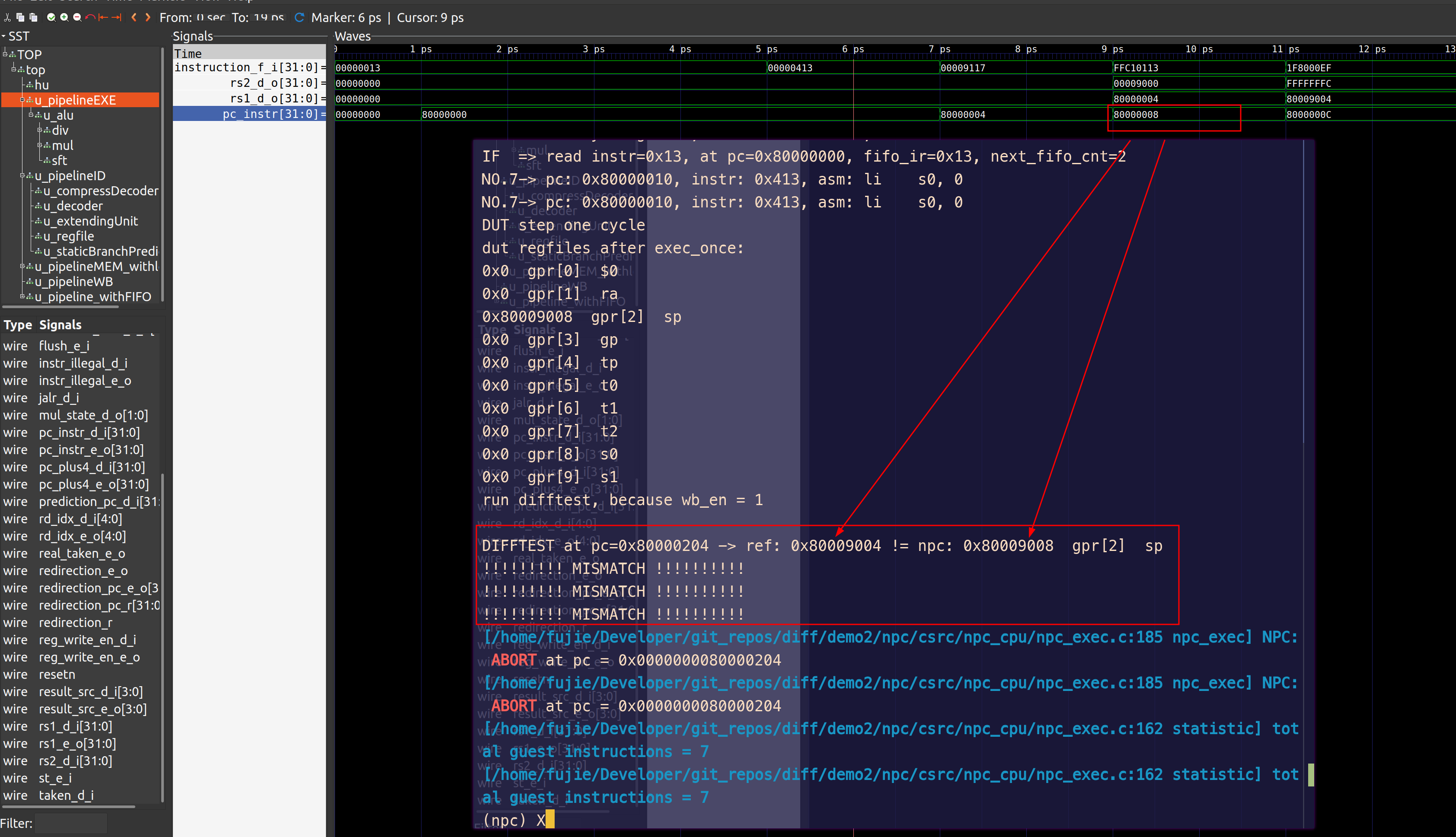This screenshot has width=1456, height=837.
Task: Select real_taken_e_o wire
Action: [82, 554]
